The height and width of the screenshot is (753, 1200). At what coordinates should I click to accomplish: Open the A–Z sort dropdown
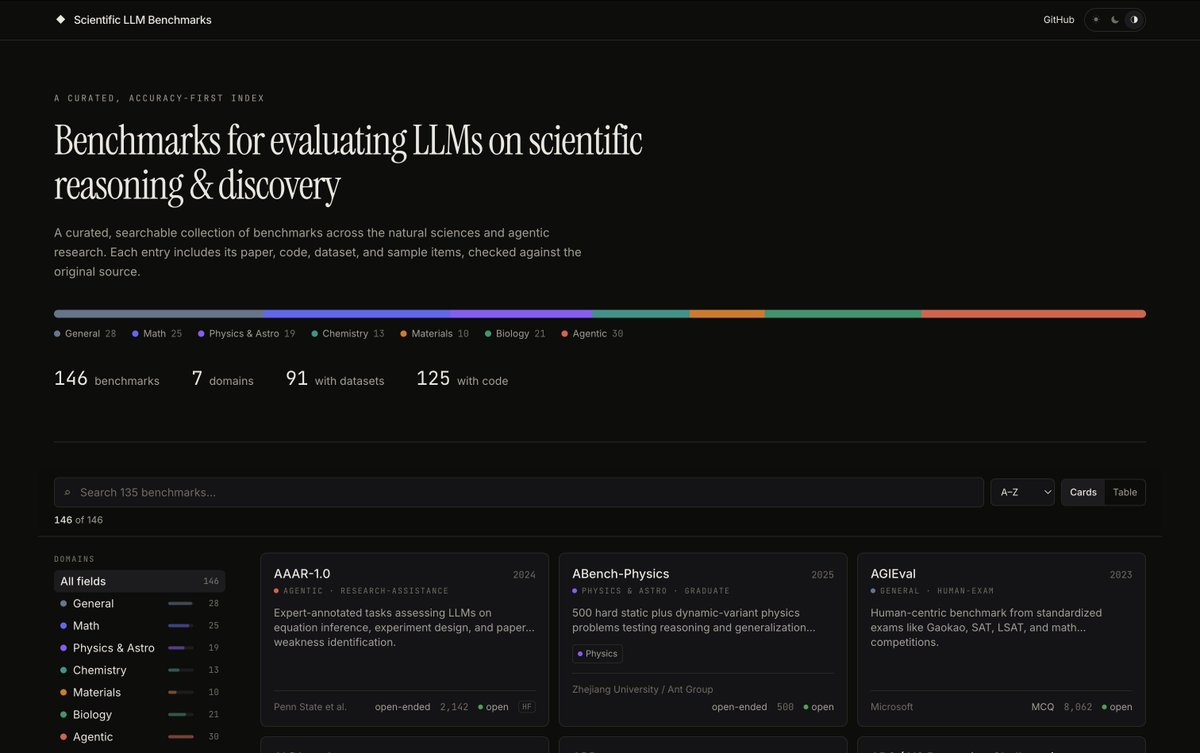coord(1022,492)
